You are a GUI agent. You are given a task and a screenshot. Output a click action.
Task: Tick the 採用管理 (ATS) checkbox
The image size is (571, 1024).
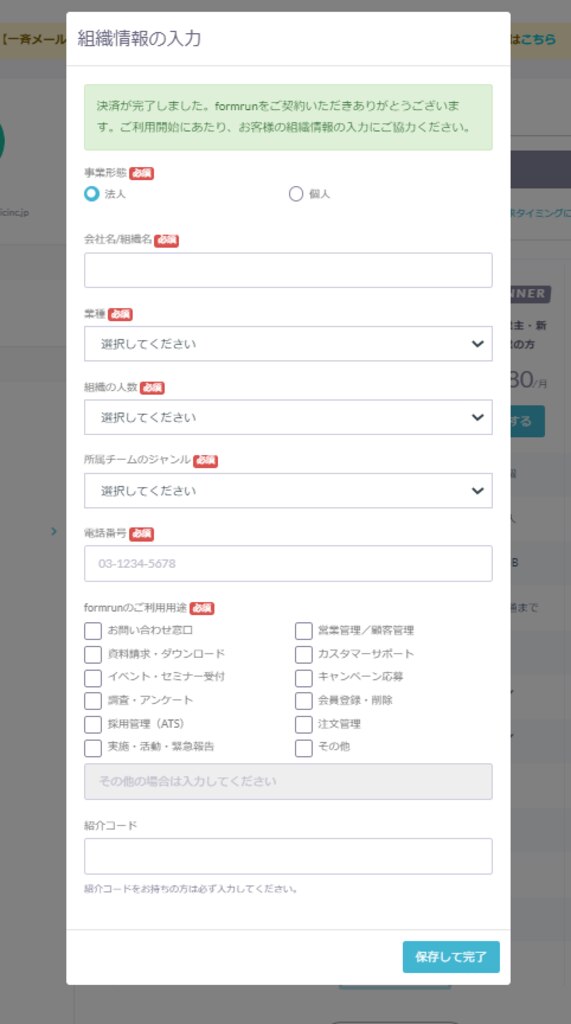tap(93, 724)
